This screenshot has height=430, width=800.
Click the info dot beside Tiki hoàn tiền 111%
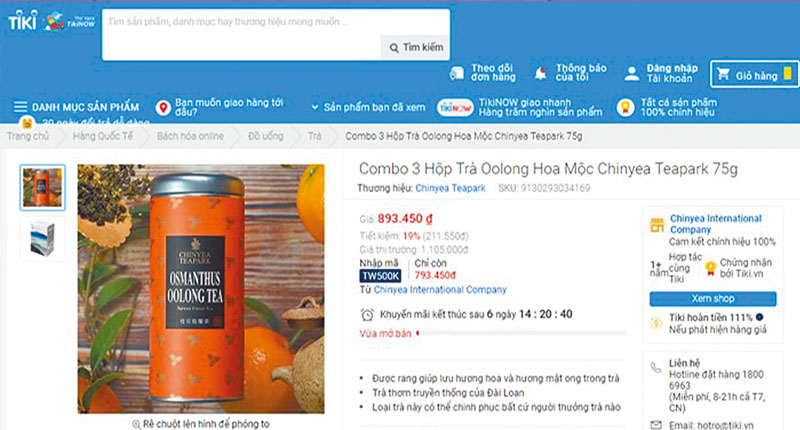click(x=760, y=317)
